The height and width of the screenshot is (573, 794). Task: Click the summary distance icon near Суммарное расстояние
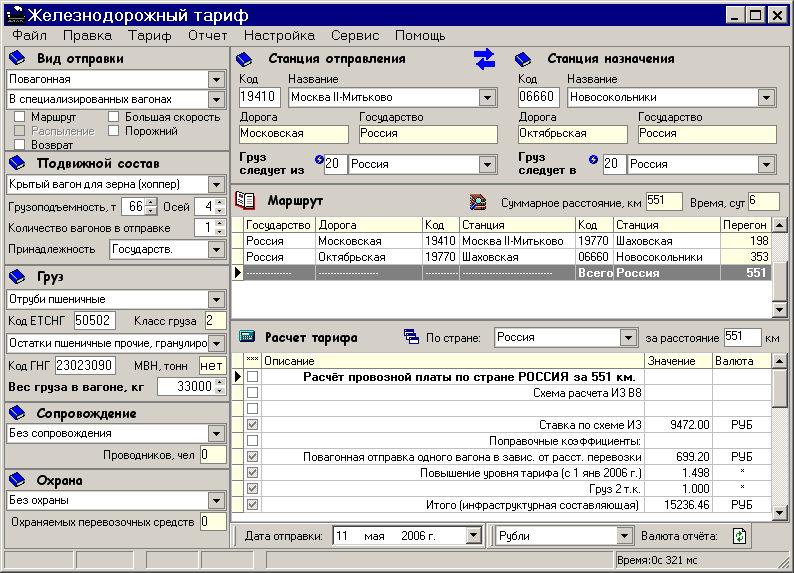(x=480, y=201)
